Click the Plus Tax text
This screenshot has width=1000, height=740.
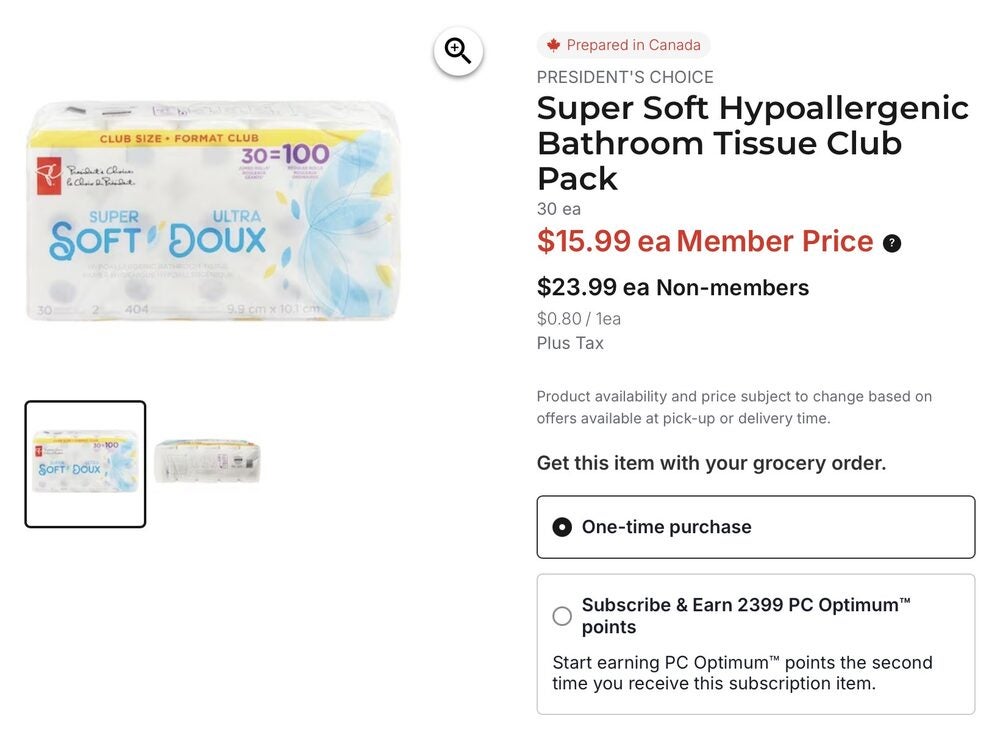(570, 343)
